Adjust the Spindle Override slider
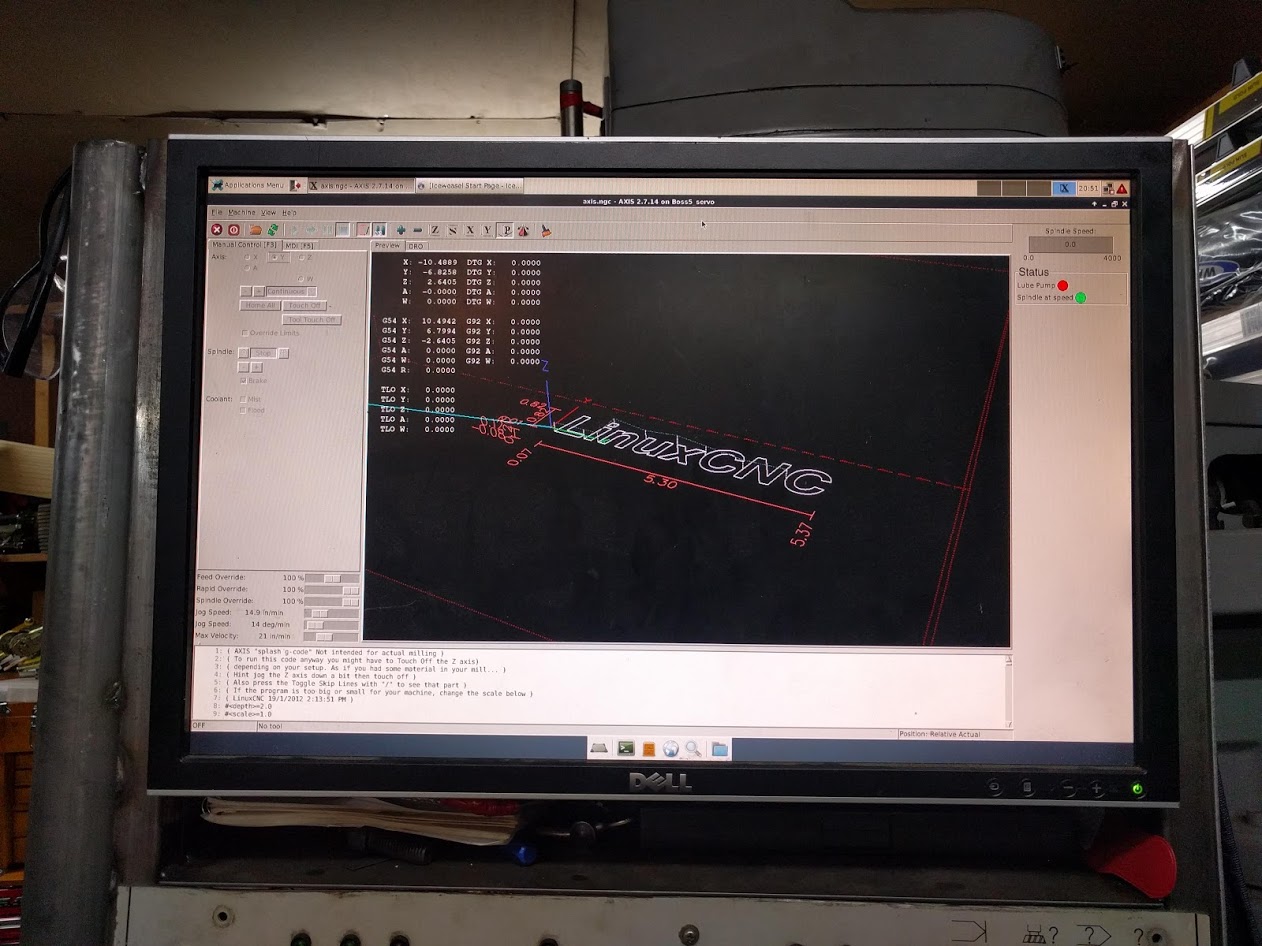Viewport: 1262px width, 946px height. point(331,601)
